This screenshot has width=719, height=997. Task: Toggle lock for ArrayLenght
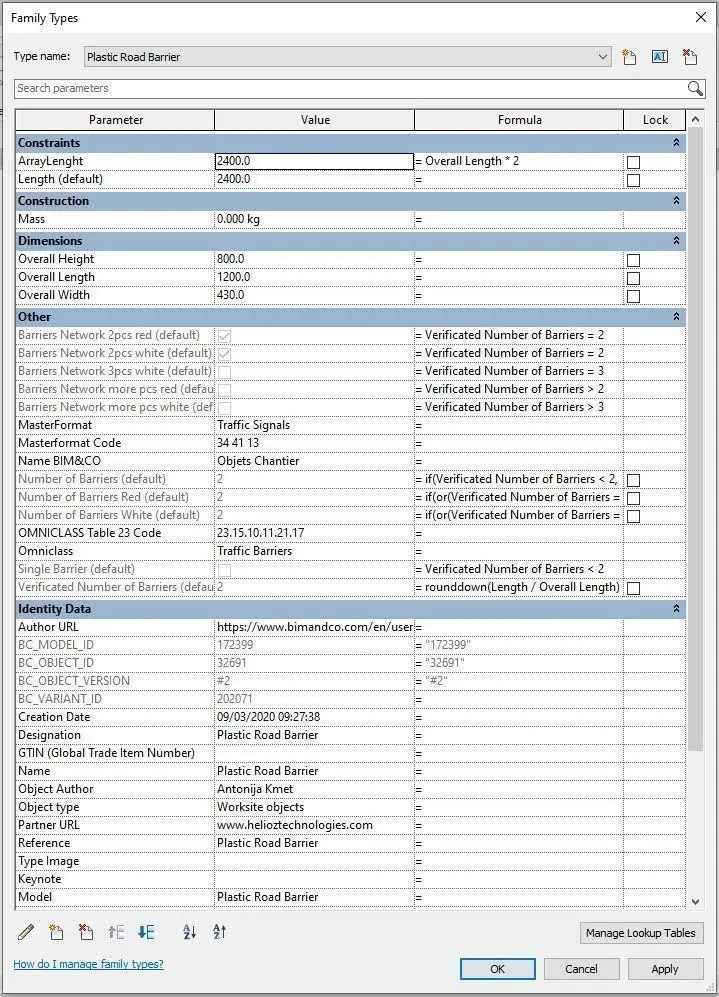click(x=633, y=162)
